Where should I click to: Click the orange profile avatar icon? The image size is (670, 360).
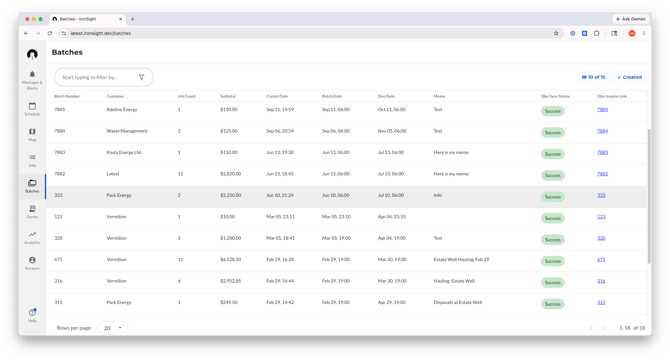click(632, 33)
